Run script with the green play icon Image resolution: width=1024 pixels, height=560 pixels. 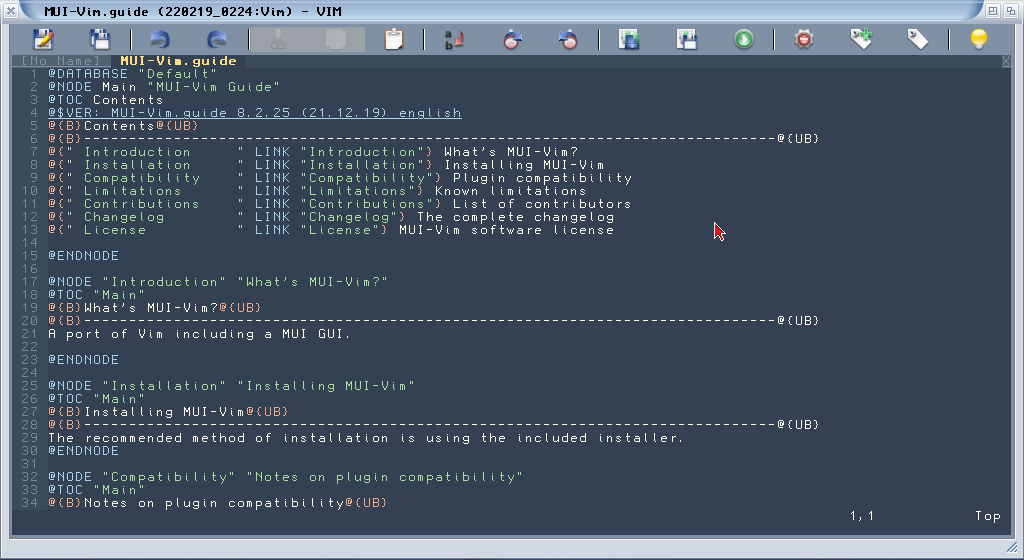[743, 40]
